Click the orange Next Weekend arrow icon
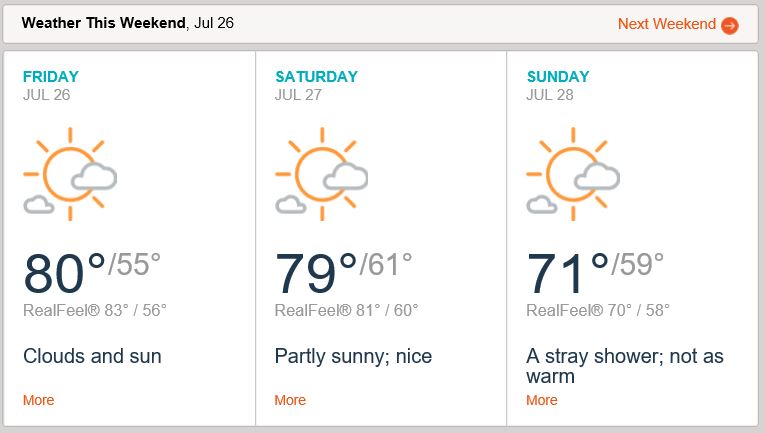Viewport: 765px width, 433px height. [730, 25]
